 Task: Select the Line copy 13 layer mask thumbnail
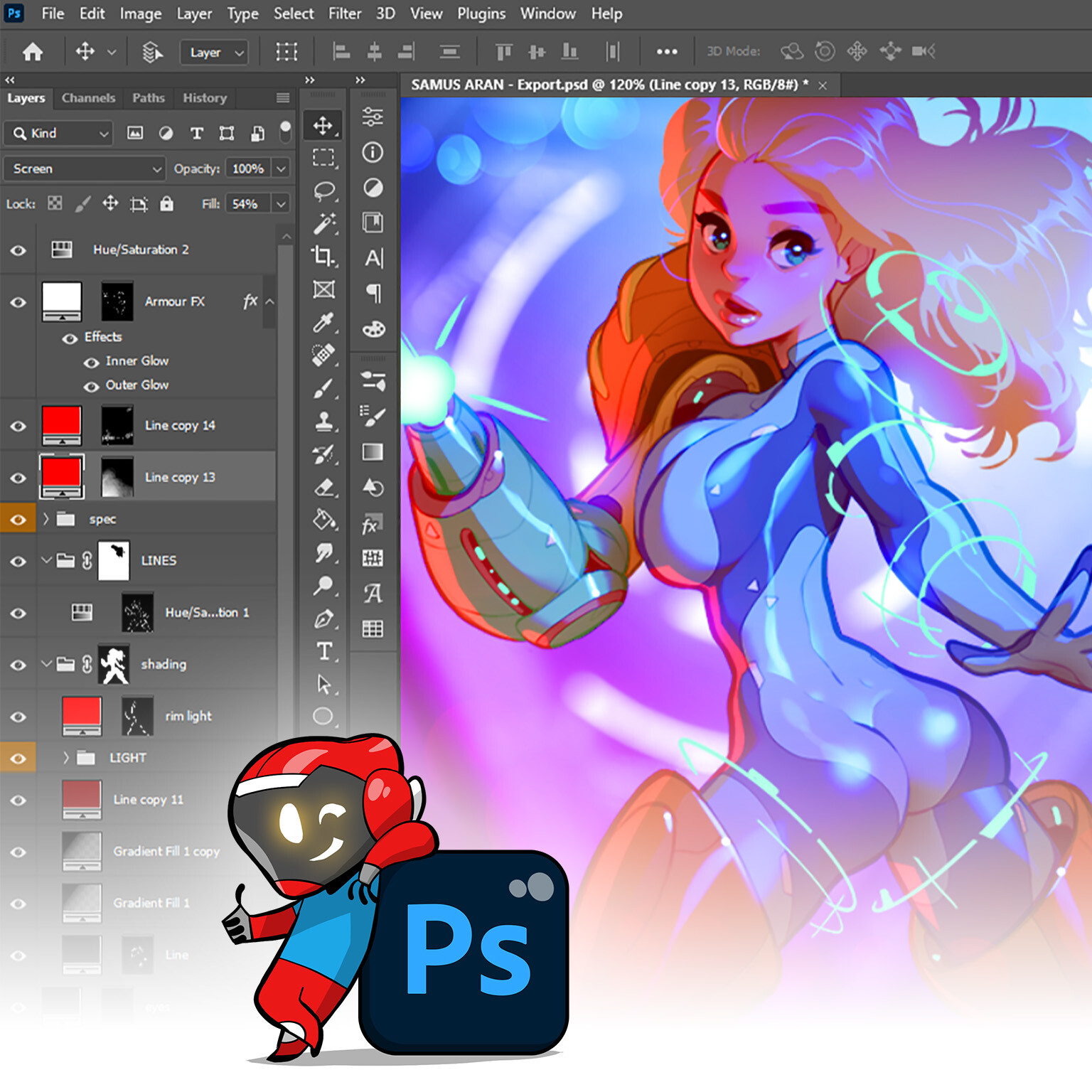click(117, 477)
